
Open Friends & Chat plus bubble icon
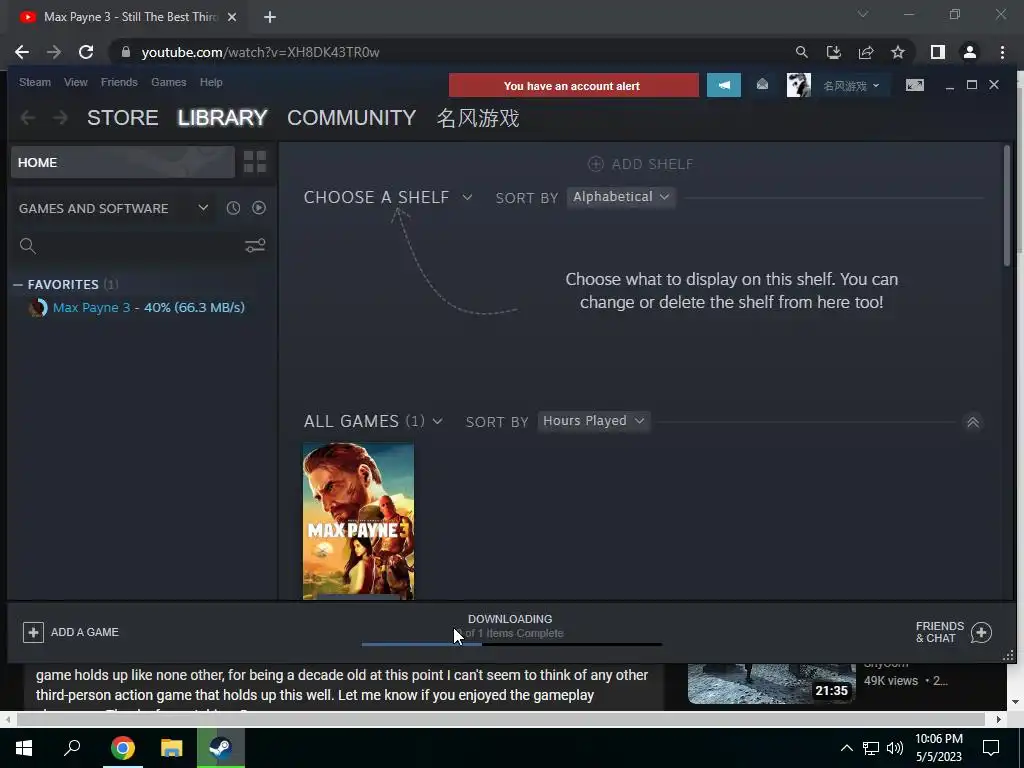pos(981,632)
